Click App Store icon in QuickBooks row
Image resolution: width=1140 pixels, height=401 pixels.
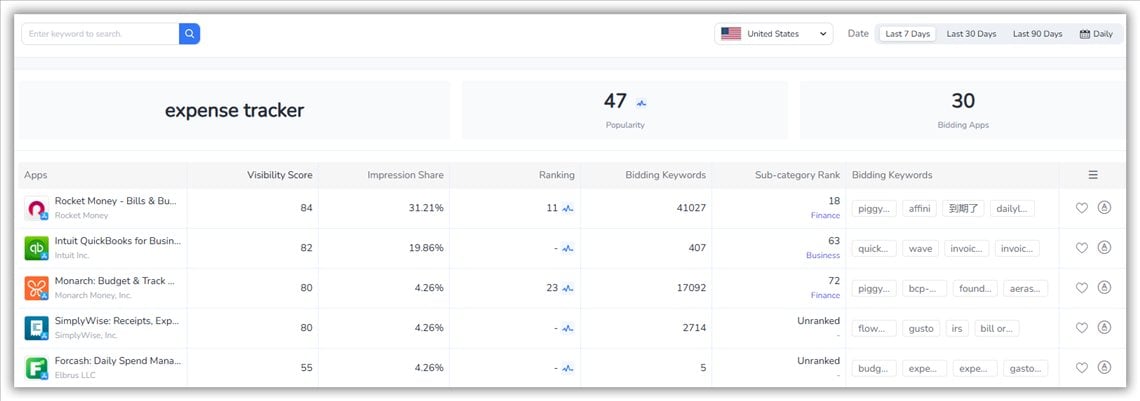coord(1104,247)
